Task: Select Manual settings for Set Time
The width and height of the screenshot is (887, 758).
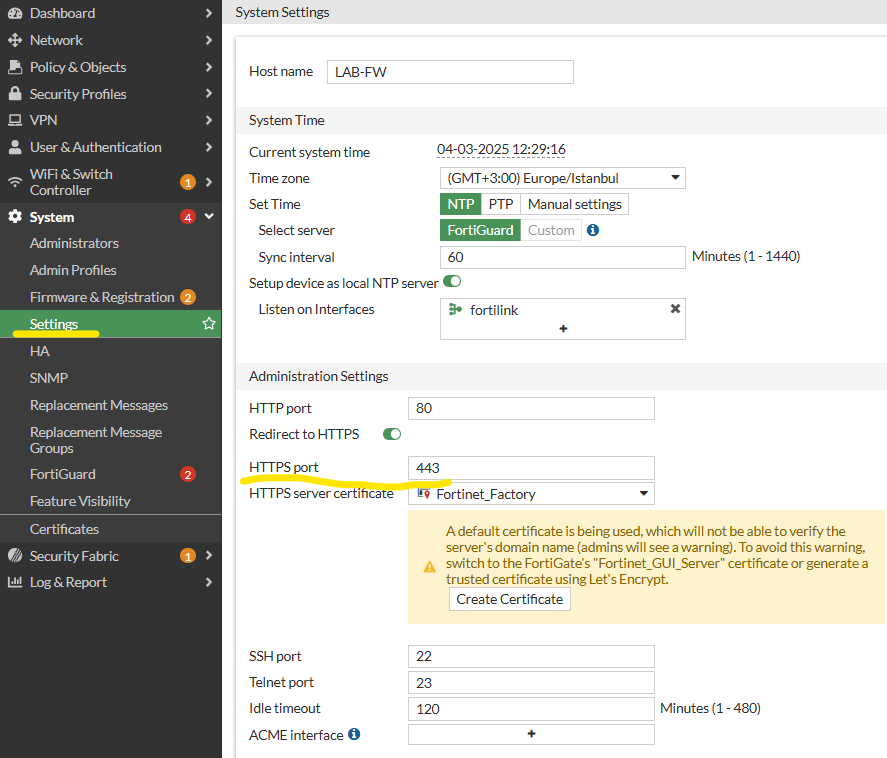Action: tap(574, 204)
